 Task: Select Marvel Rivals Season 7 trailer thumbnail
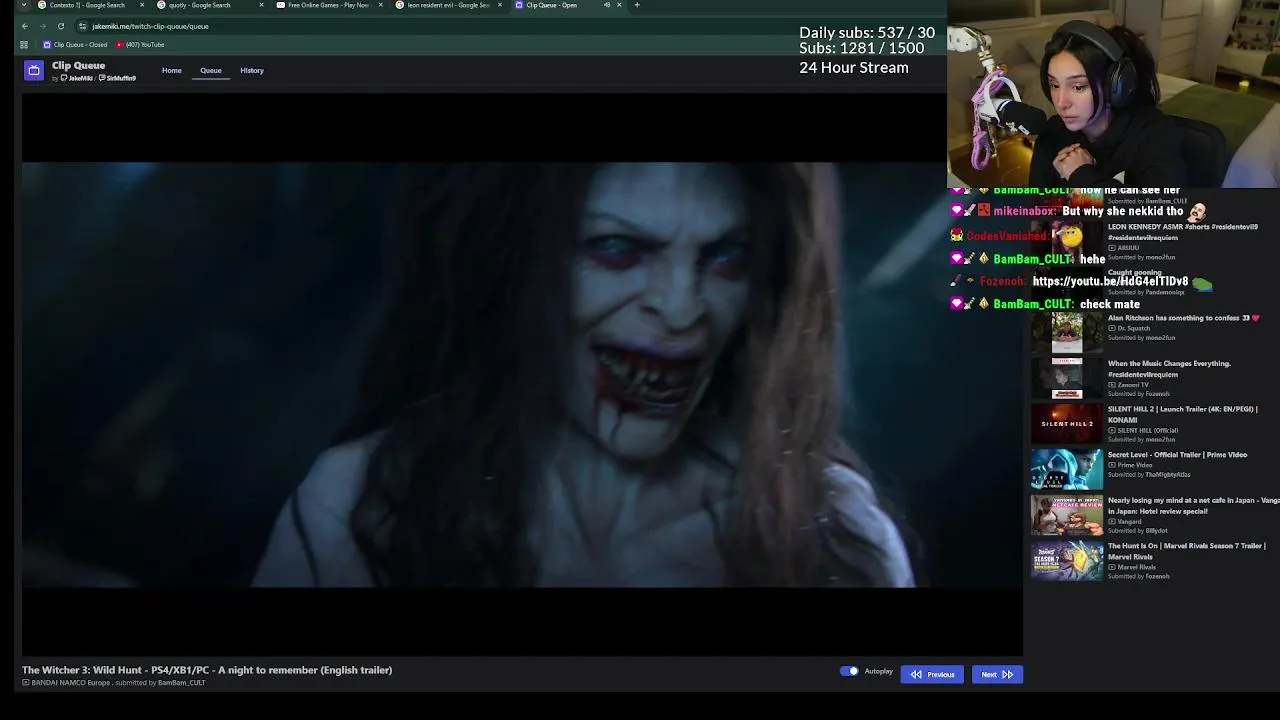point(1066,560)
